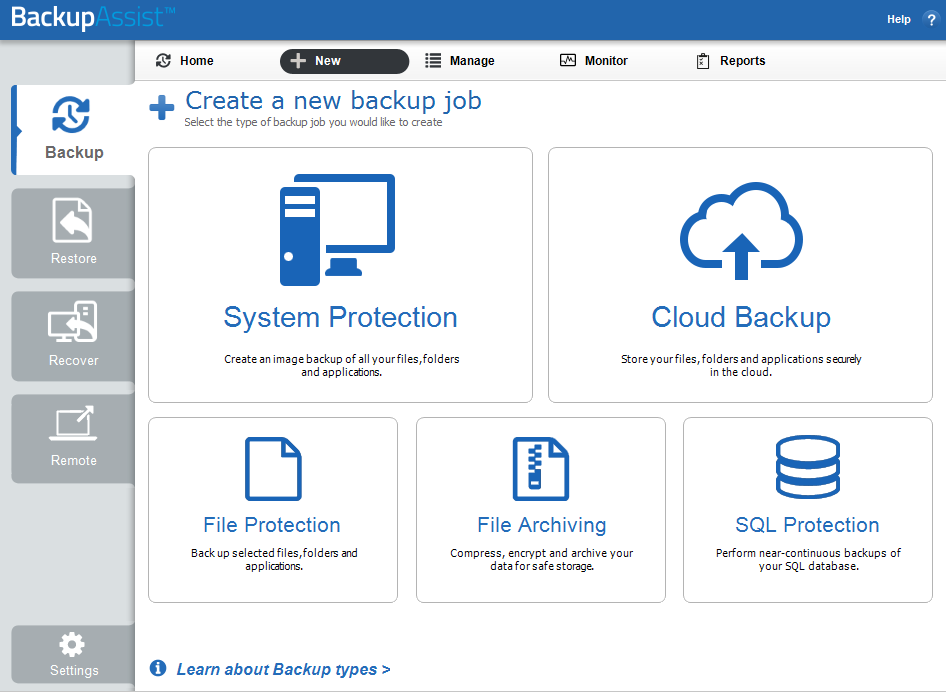
Task: Click the 'Create an image backup' description text
Action: (341, 366)
